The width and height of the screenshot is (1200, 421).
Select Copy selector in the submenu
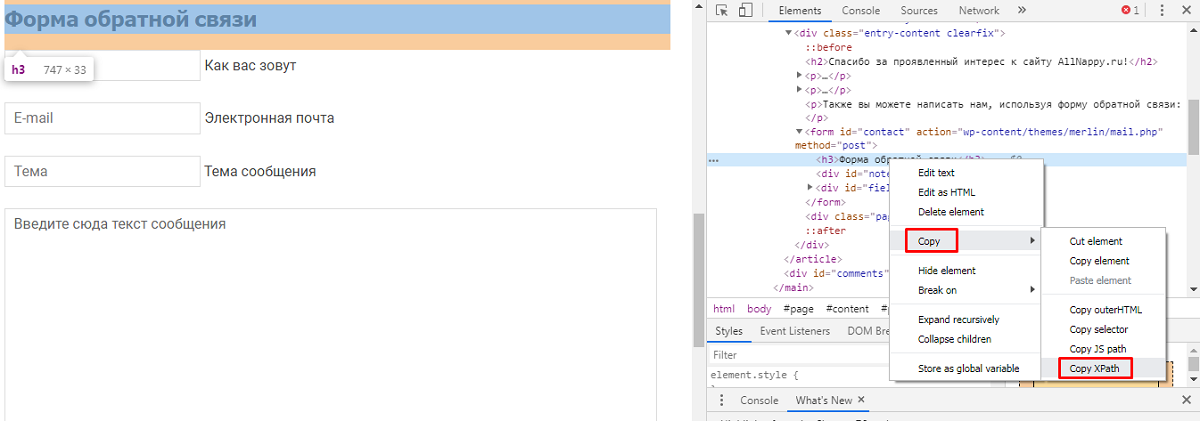click(x=1098, y=329)
